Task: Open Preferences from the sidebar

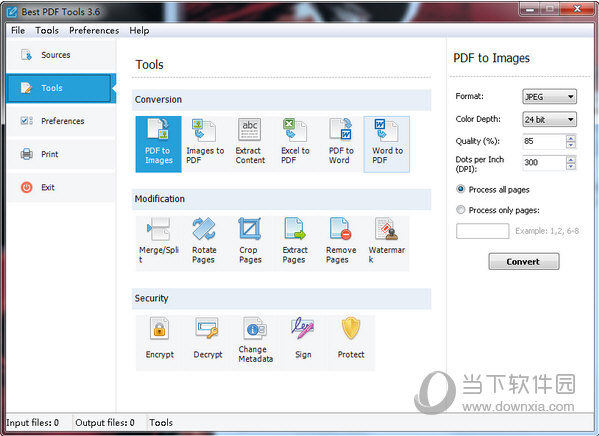Action: click(61, 121)
